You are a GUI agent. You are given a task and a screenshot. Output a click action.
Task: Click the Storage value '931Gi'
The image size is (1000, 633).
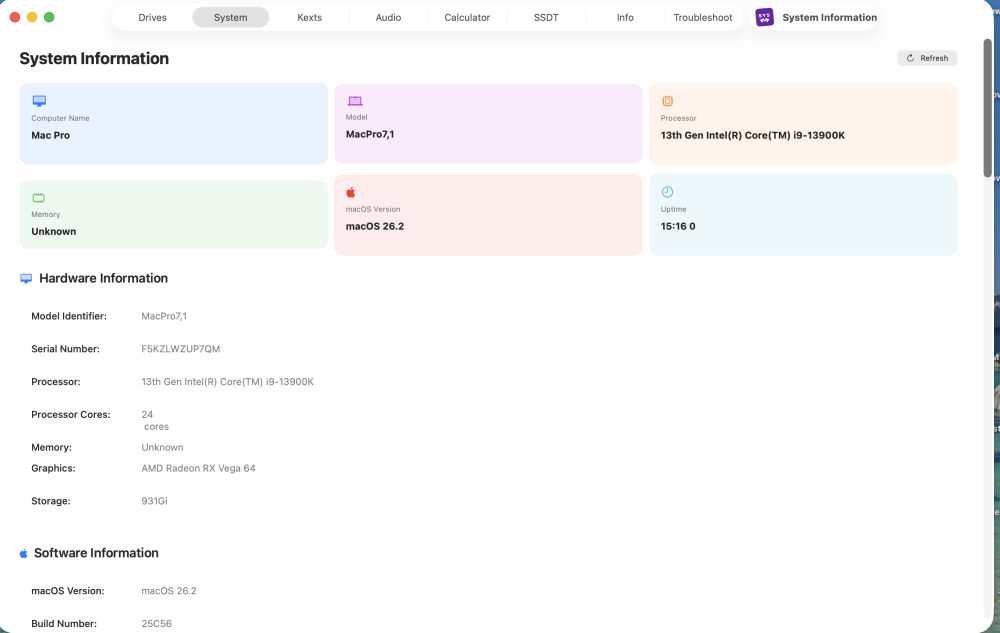click(x=154, y=501)
